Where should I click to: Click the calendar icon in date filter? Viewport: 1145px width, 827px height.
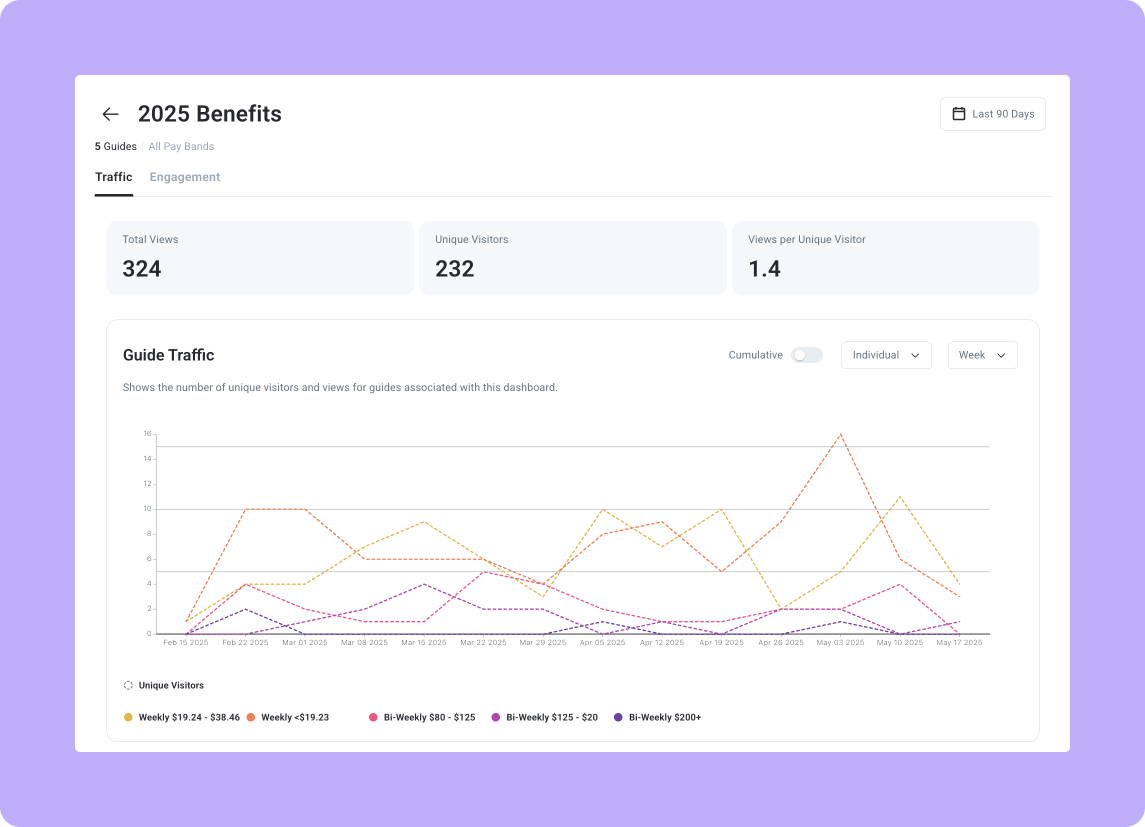pyautogui.click(x=958, y=114)
